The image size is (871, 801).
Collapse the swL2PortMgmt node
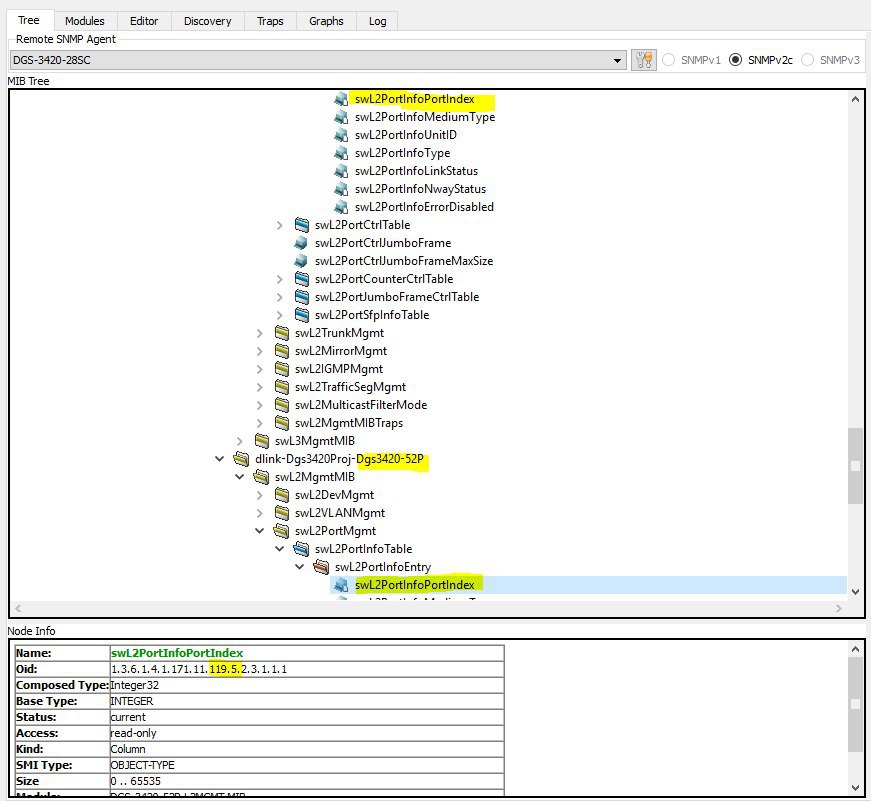point(259,531)
